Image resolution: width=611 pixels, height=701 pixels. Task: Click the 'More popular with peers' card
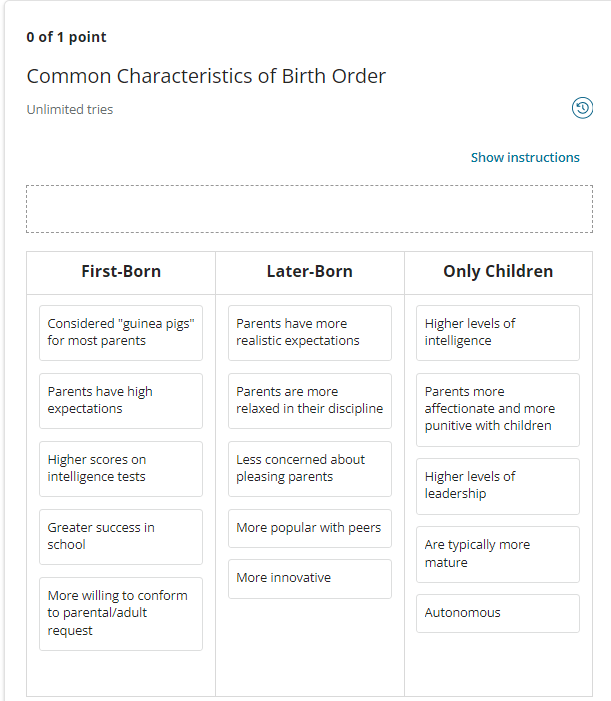(310, 528)
